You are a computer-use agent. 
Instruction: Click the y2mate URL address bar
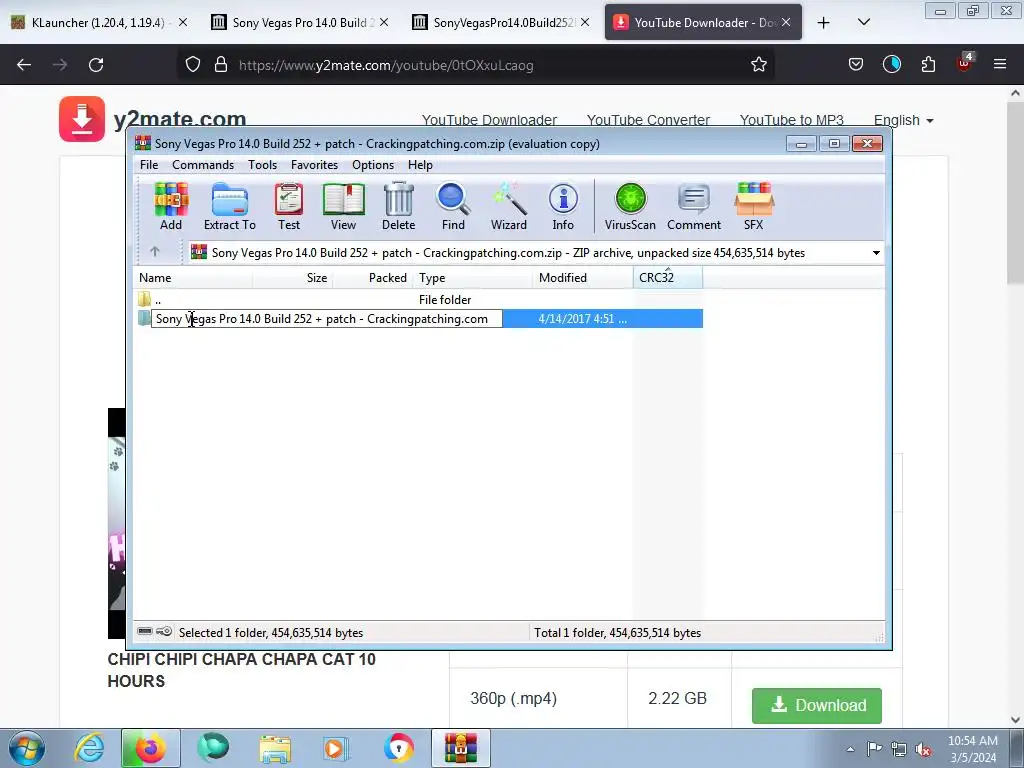click(477, 65)
